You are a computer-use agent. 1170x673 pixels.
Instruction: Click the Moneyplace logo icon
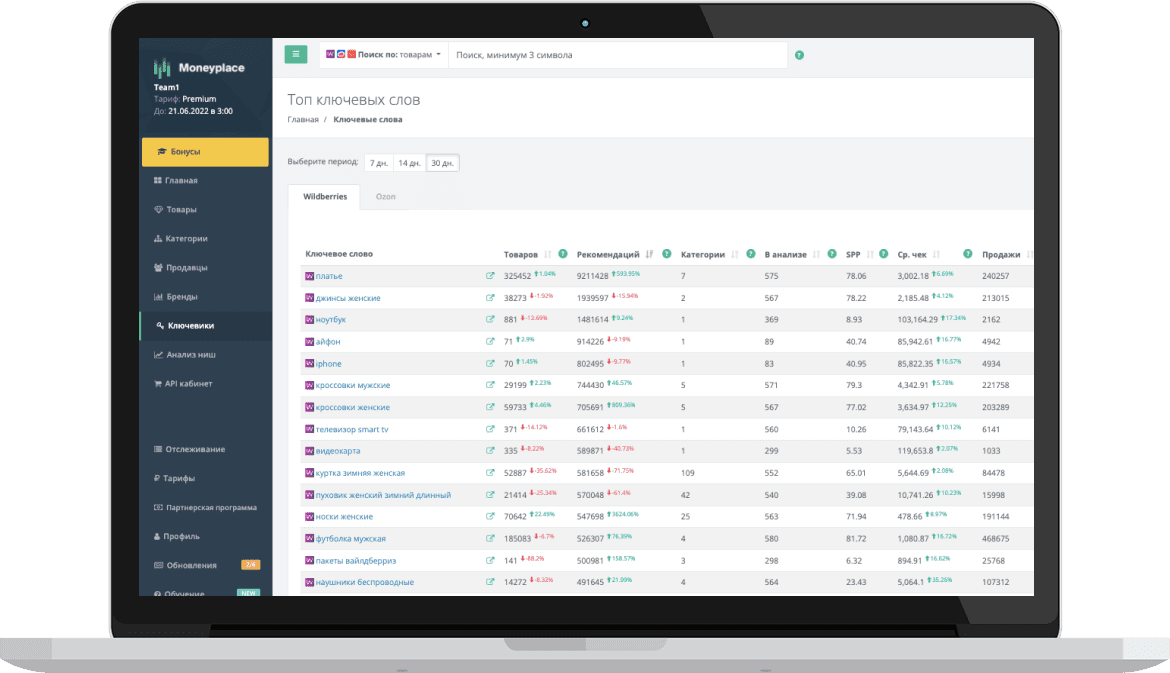point(162,68)
